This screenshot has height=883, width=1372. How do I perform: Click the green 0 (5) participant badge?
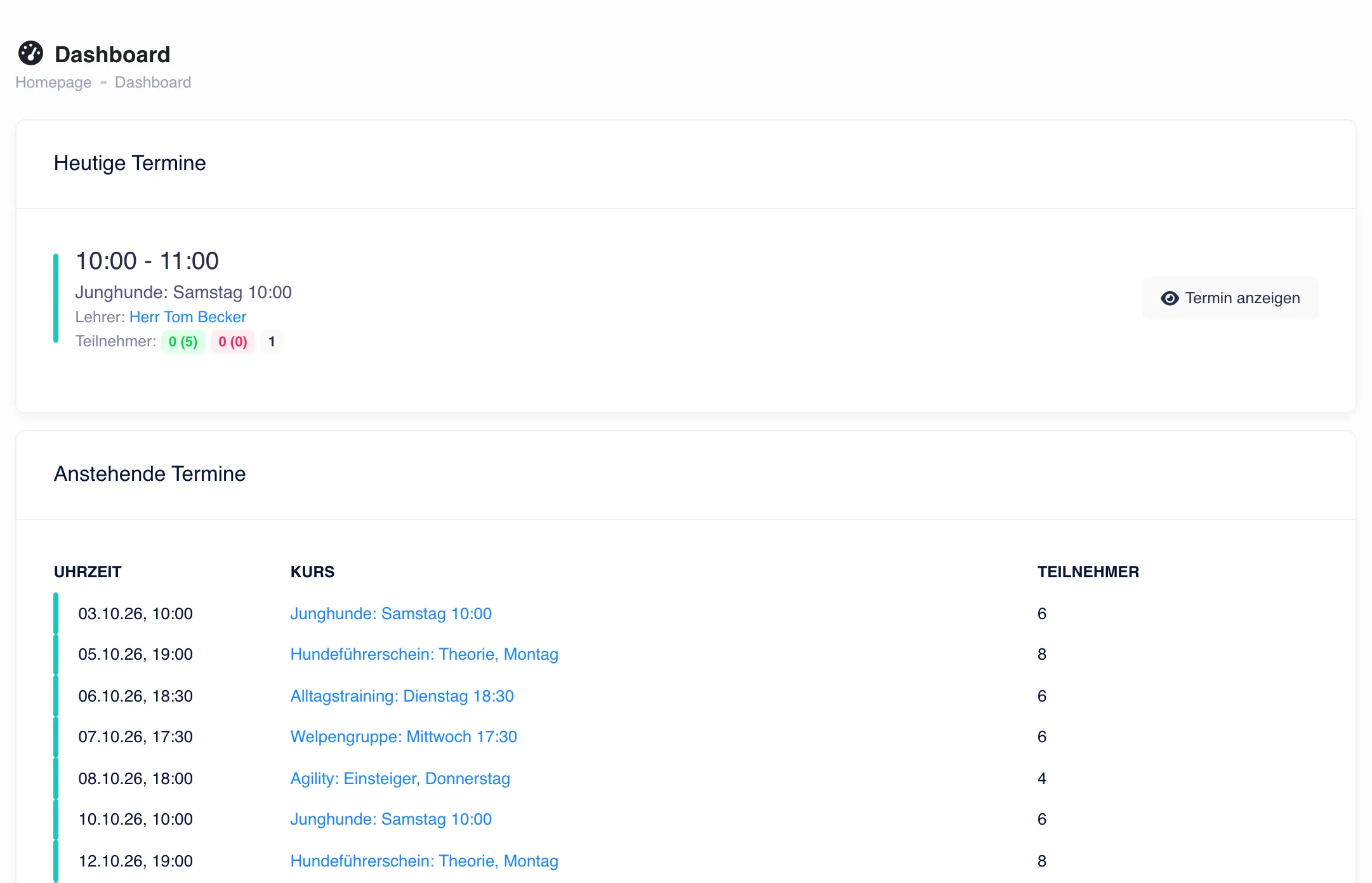click(183, 342)
